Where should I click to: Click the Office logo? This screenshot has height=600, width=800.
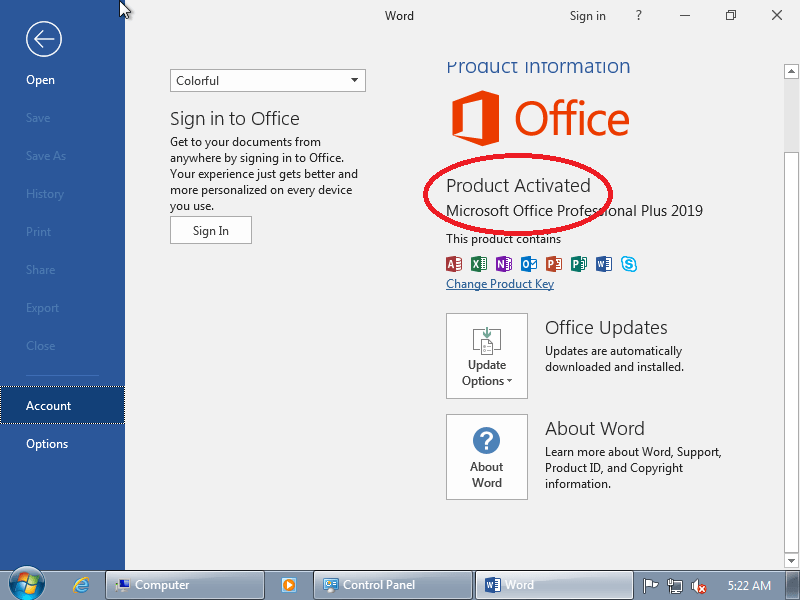pyautogui.click(x=540, y=118)
